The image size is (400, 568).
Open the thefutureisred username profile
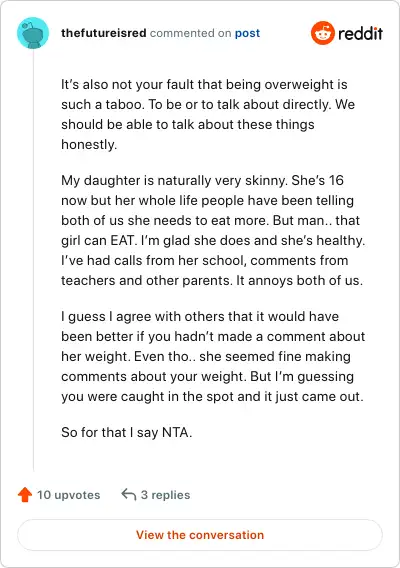point(104,33)
